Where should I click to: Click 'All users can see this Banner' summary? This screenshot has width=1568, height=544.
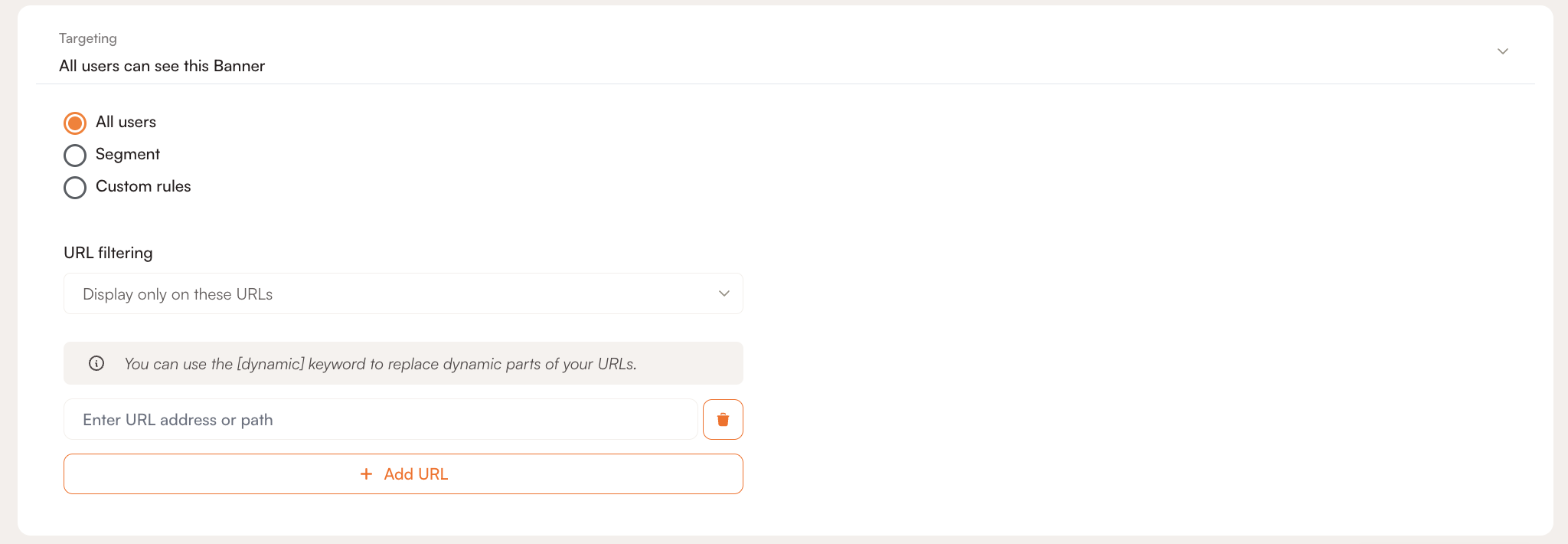pos(162,66)
